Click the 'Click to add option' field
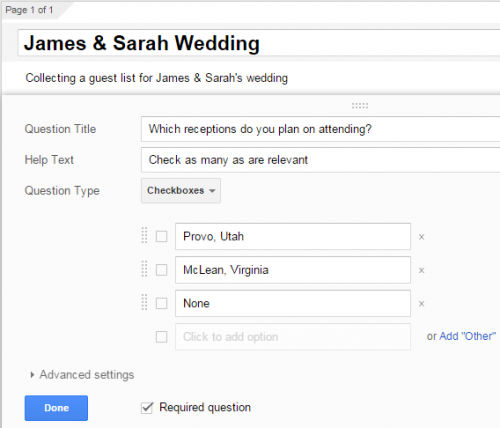This screenshot has width=500, height=428. pos(293,337)
